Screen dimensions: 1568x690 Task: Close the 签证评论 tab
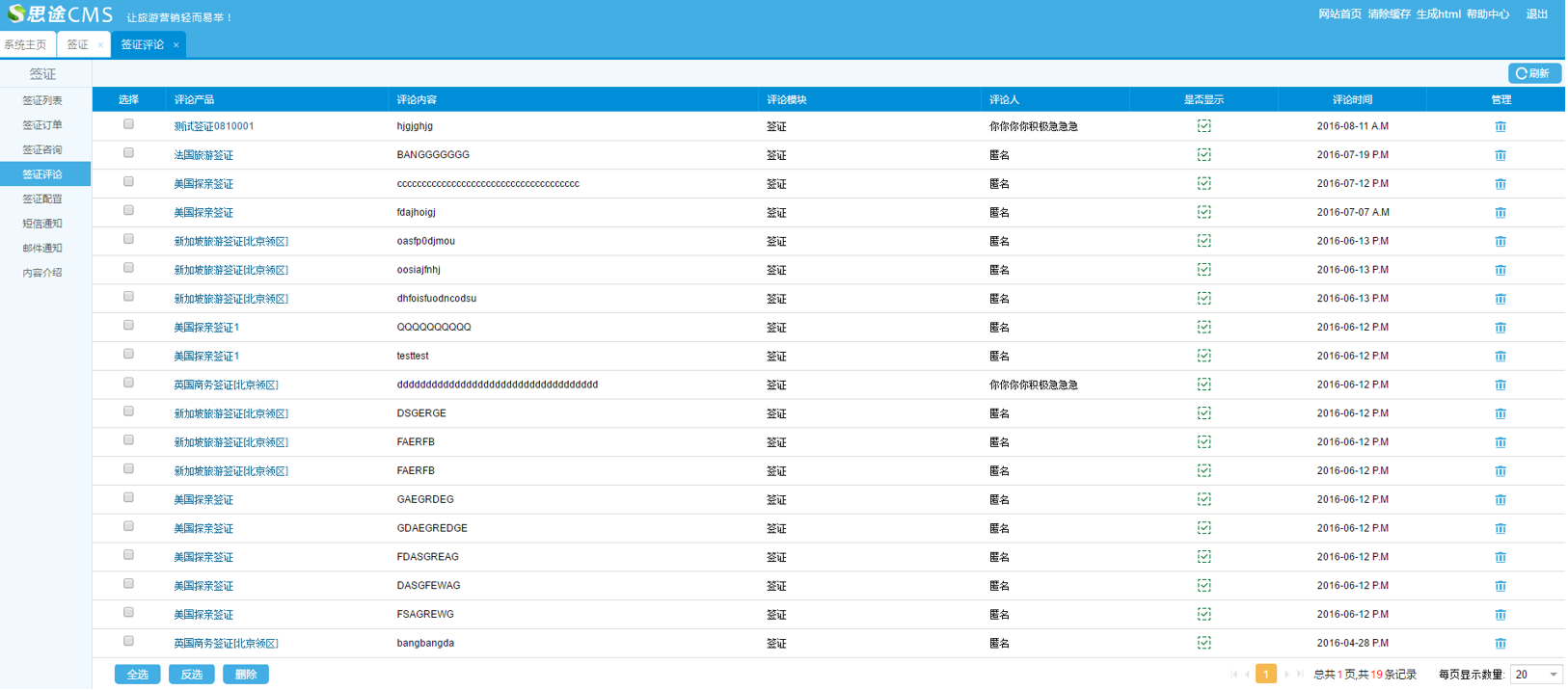176,45
